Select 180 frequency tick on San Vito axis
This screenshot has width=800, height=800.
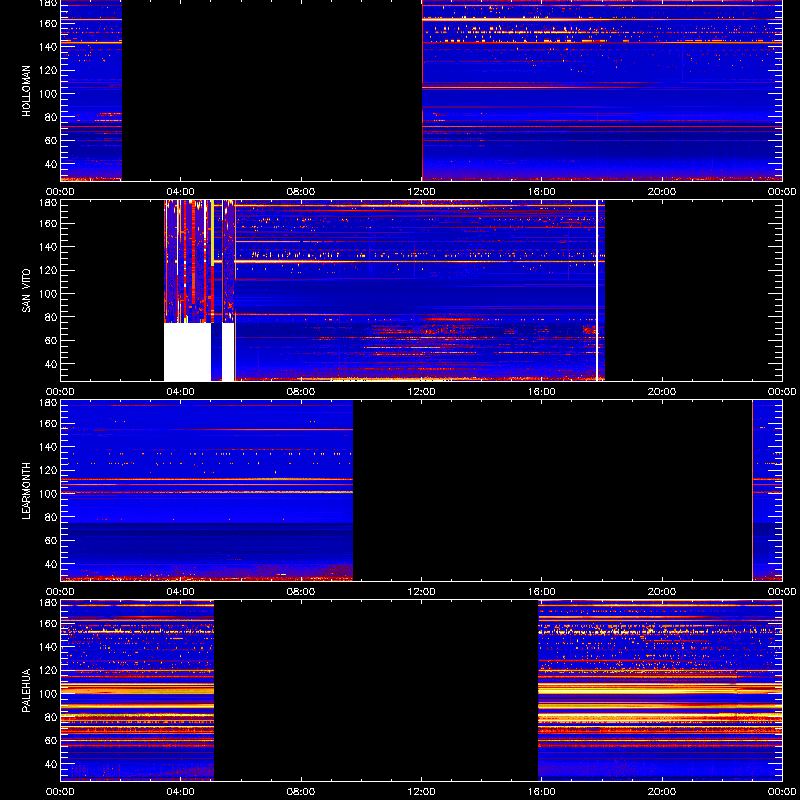[x=48, y=203]
